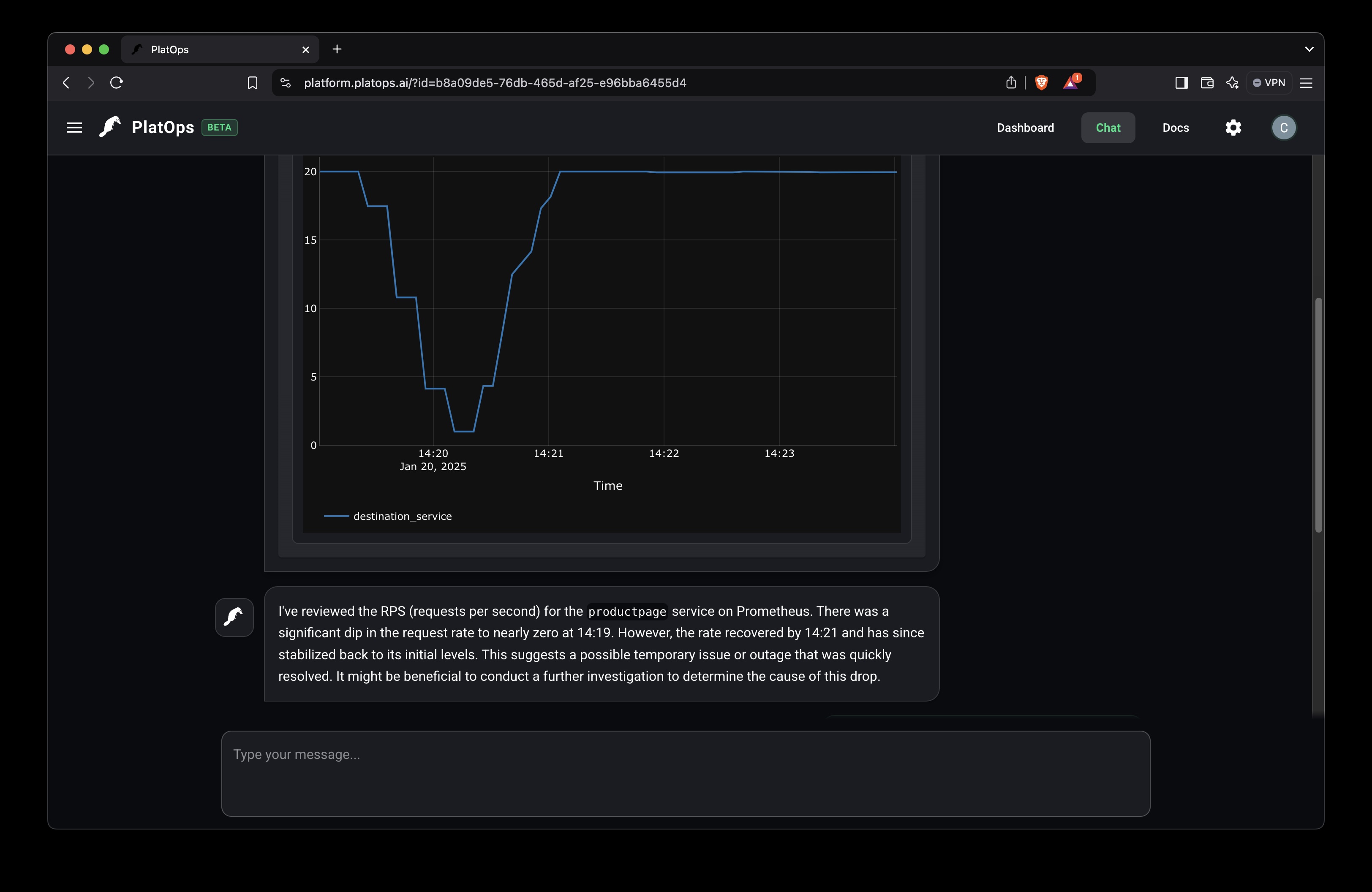Click the PlatOps brand name
Screen dimensions: 1372x892
point(163,128)
